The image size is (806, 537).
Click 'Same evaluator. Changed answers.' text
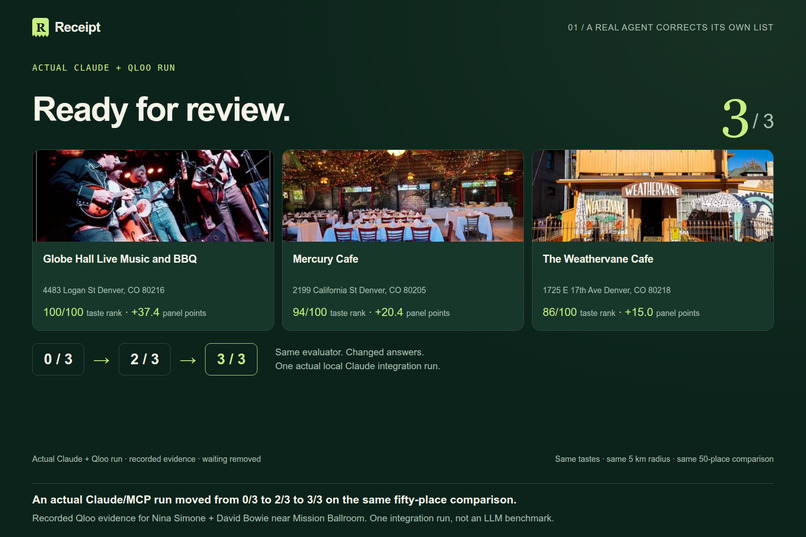[350, 352]
